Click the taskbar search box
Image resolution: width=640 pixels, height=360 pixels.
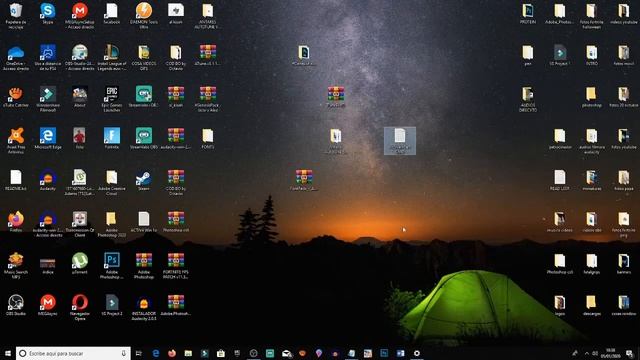[73, 353]
